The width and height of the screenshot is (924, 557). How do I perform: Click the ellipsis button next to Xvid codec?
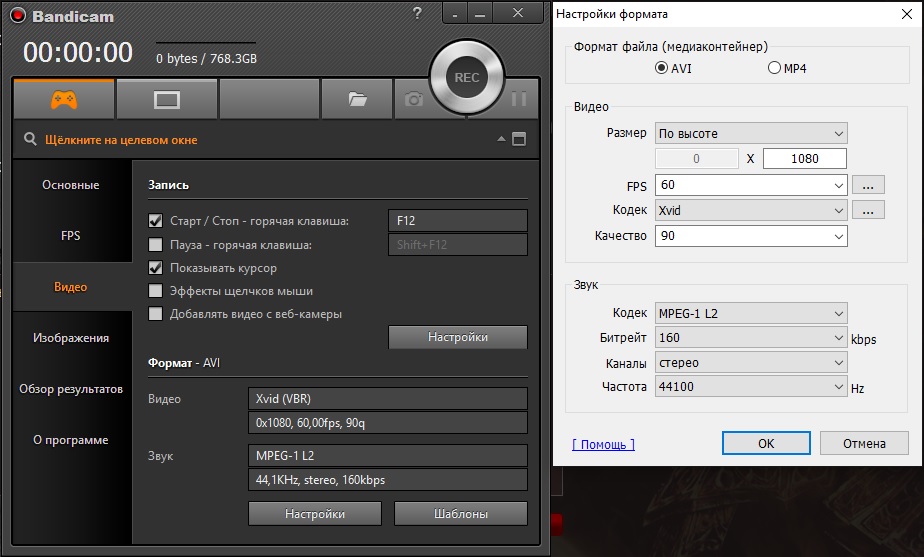(868, 210)
